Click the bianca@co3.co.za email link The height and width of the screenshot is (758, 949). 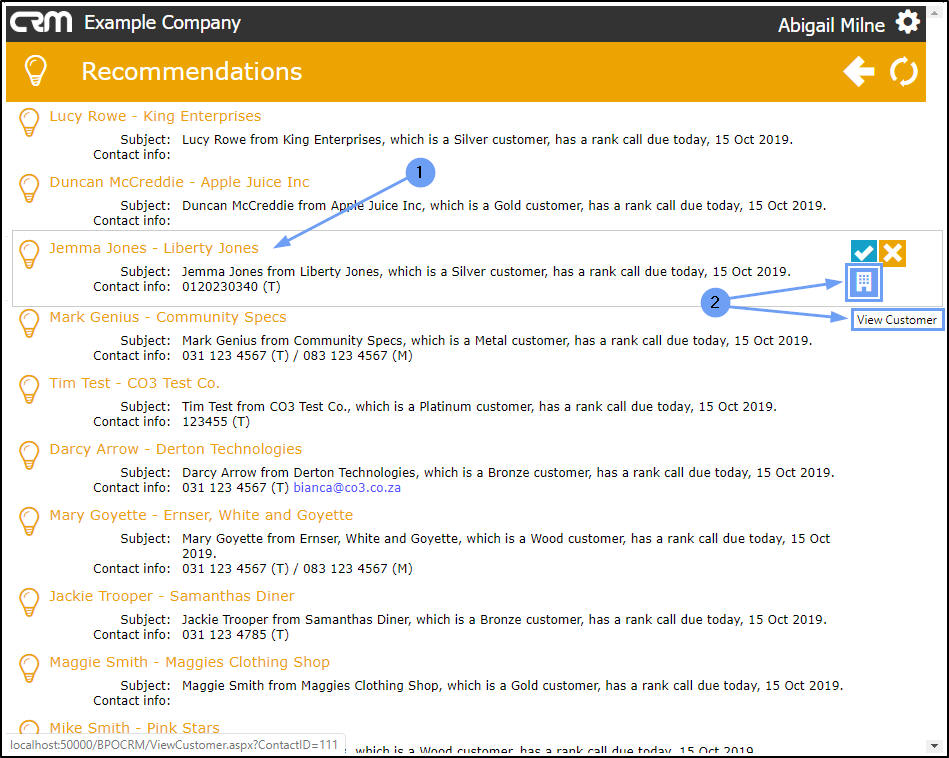pos(347,487)
